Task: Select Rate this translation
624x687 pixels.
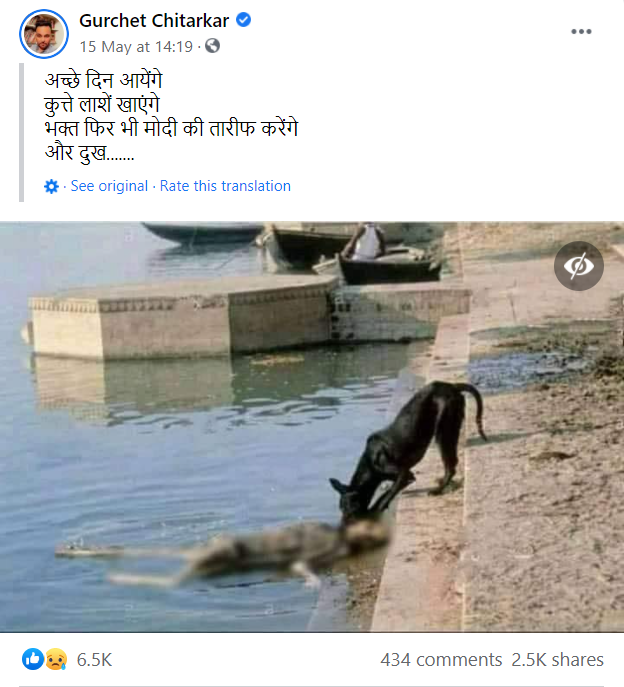Action: point(225,186)
